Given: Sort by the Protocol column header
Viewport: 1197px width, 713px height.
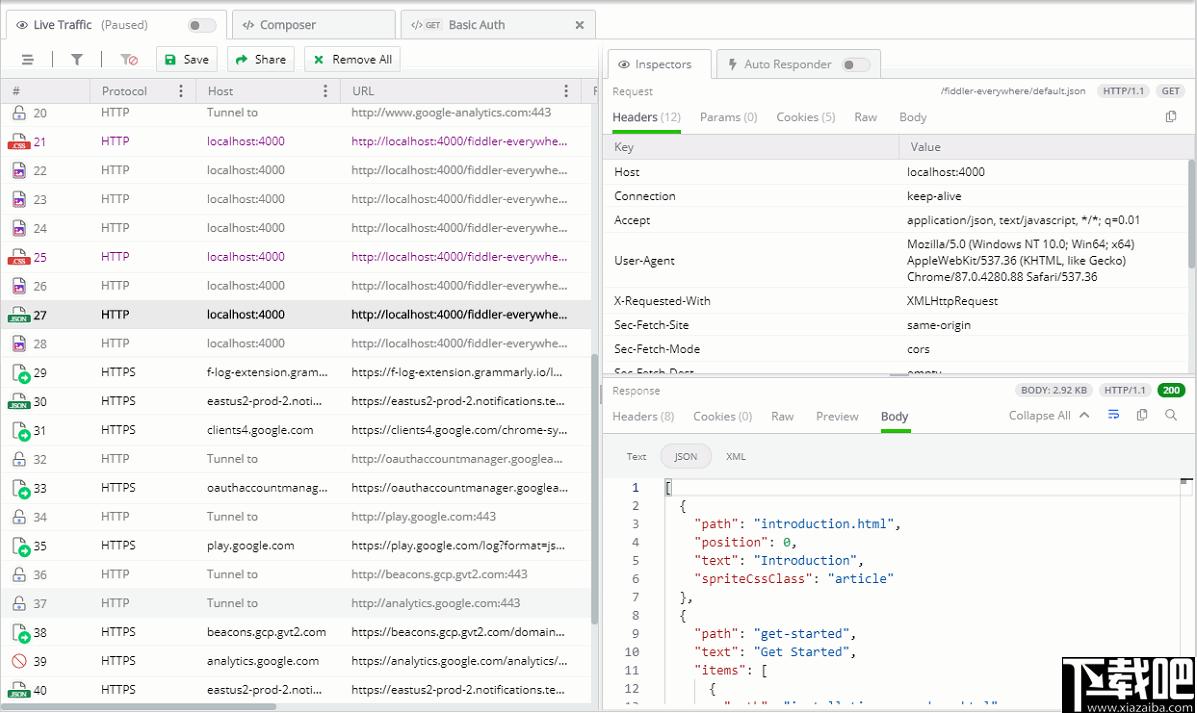Looking at the screenshot, I should 124,91.
